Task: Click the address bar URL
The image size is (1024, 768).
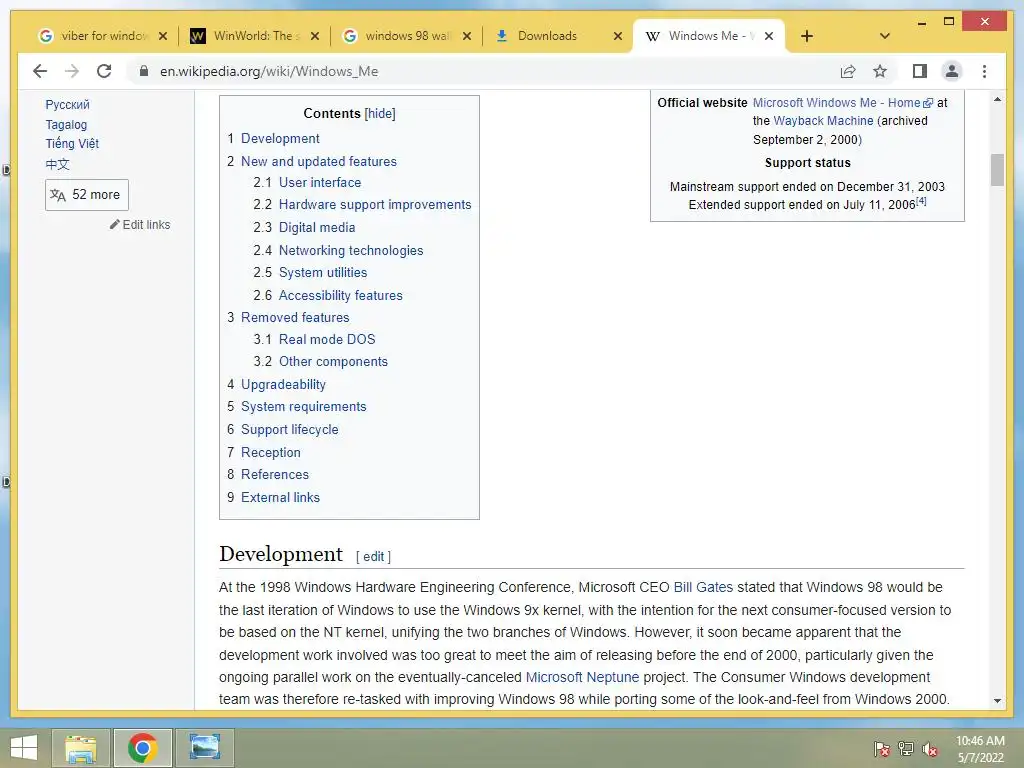Action: coord(269,71)
